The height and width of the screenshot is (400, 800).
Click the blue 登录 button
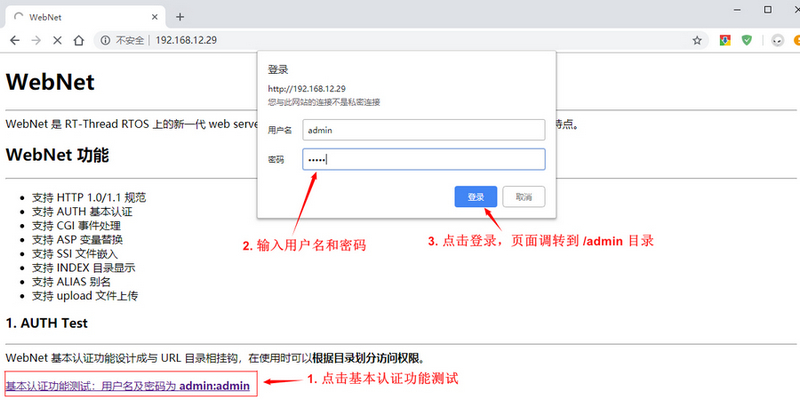pyautogui.click(x=475, y=196)
